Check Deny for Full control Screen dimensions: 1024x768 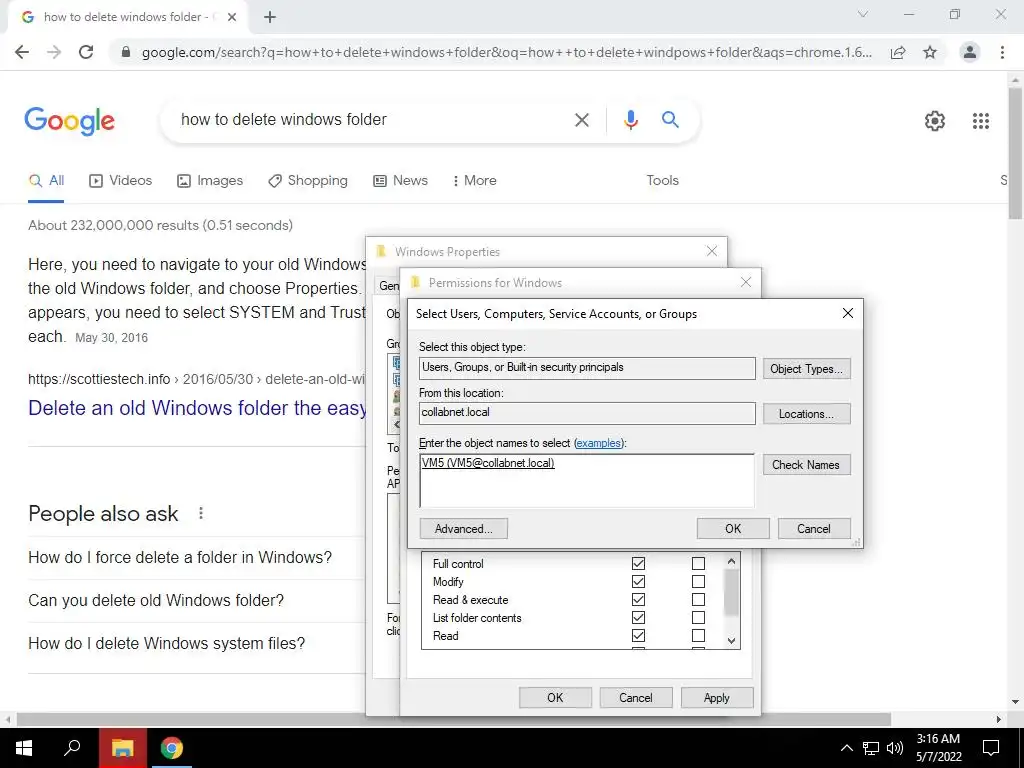[698, 563]
